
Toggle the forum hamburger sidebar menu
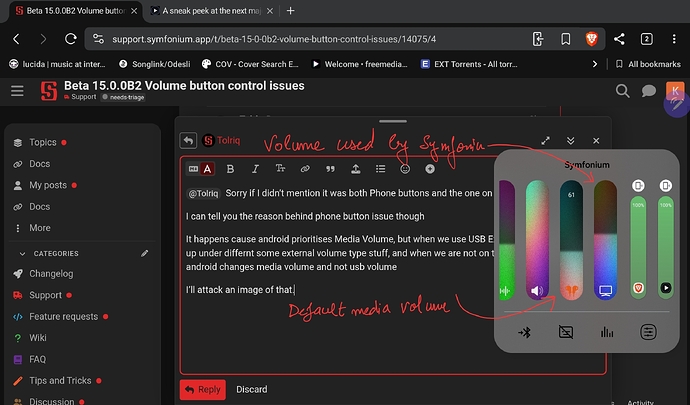coord(17,91)
